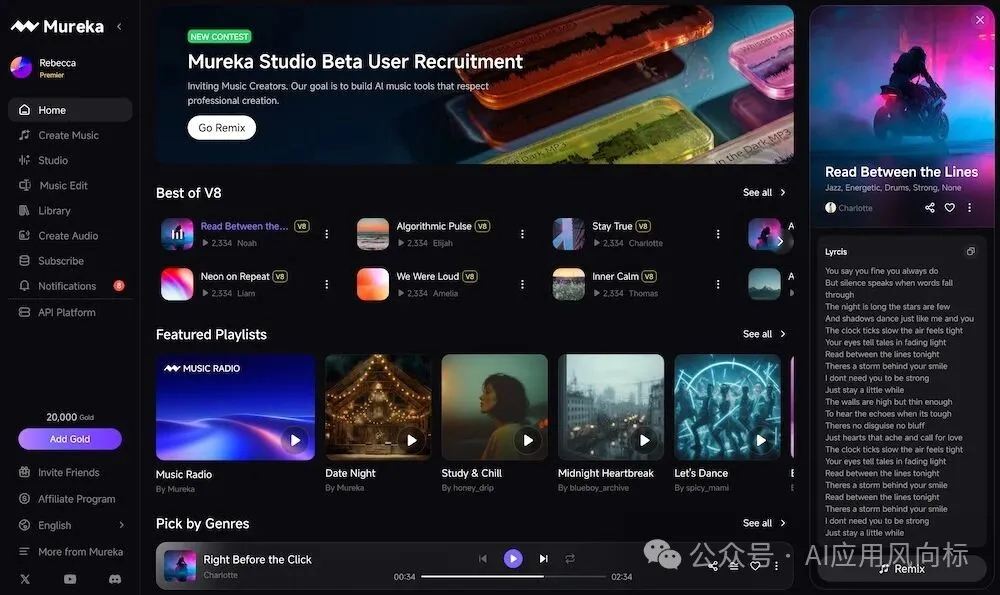
Task: Open the Discord link icon in sidebar
Action: coord(115,579)
